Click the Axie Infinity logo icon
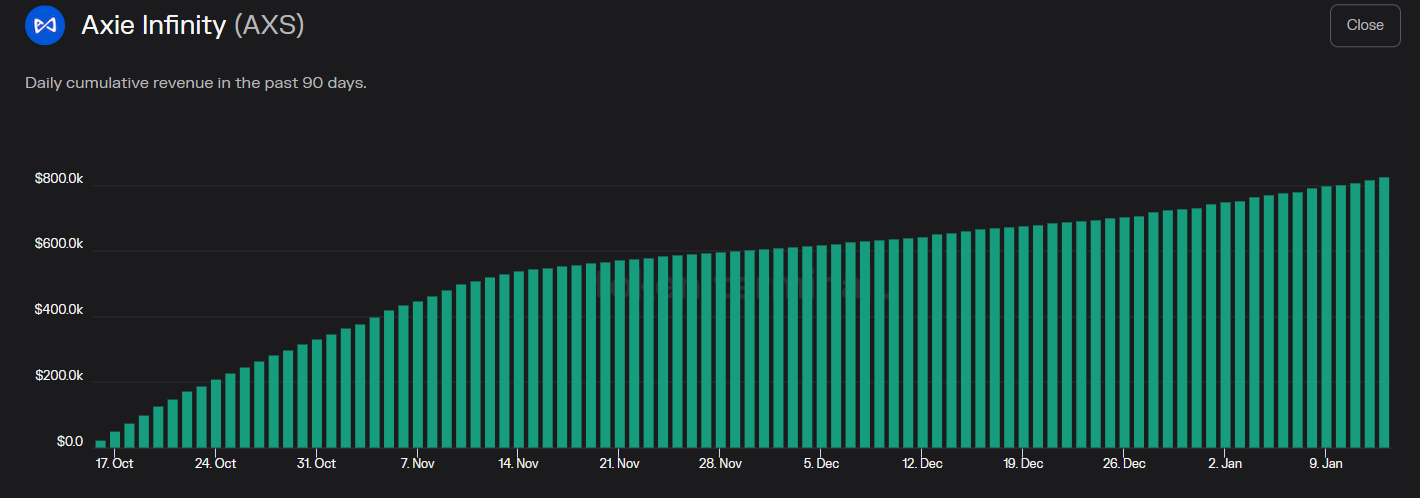 tap(45, 25)
